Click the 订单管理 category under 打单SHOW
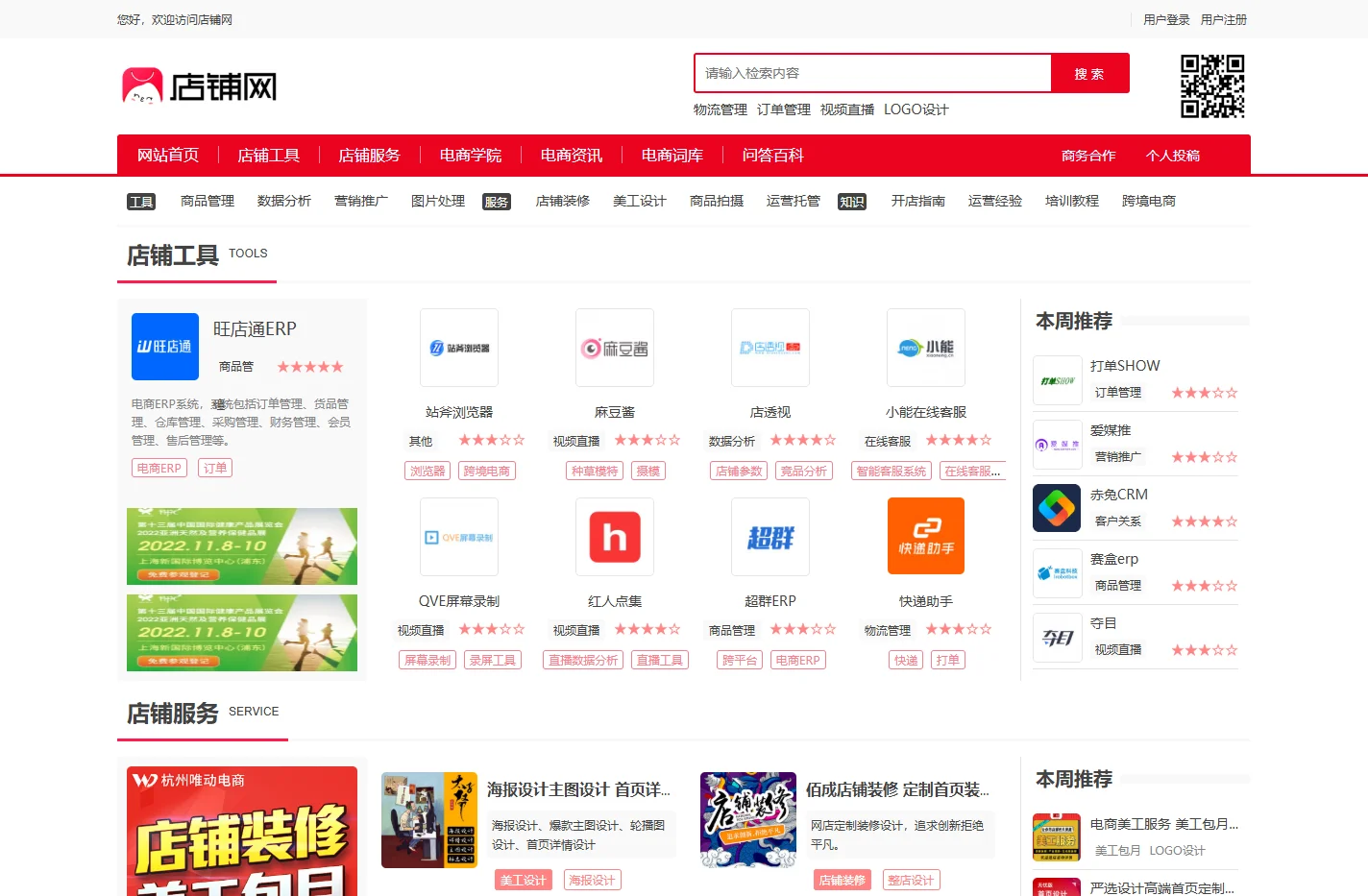The height and width of the screenshot is (896, 1368). point(1118,392)
